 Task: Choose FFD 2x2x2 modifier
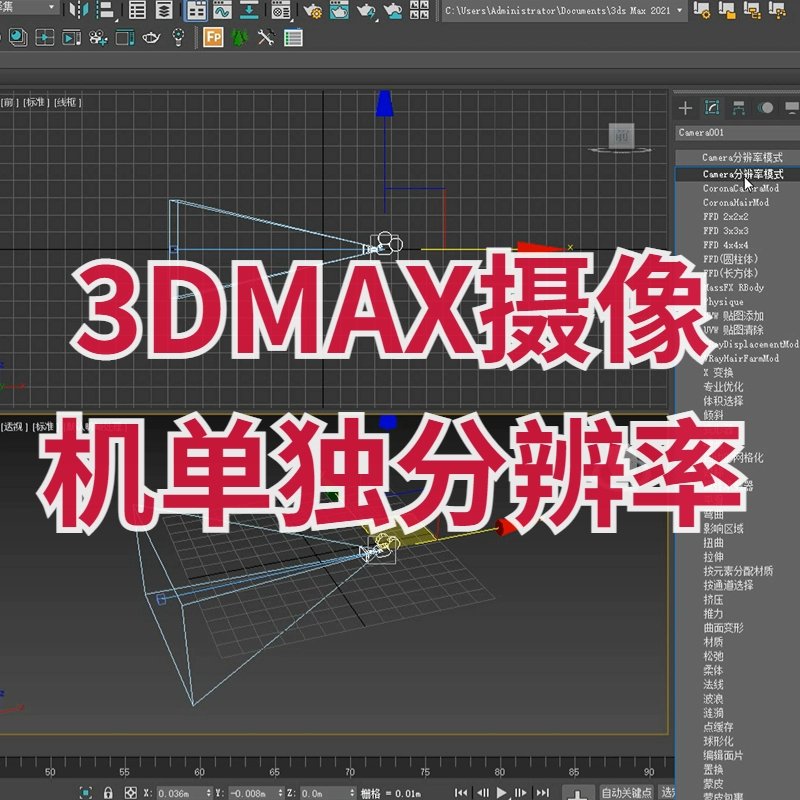click(x=726, y=216)
